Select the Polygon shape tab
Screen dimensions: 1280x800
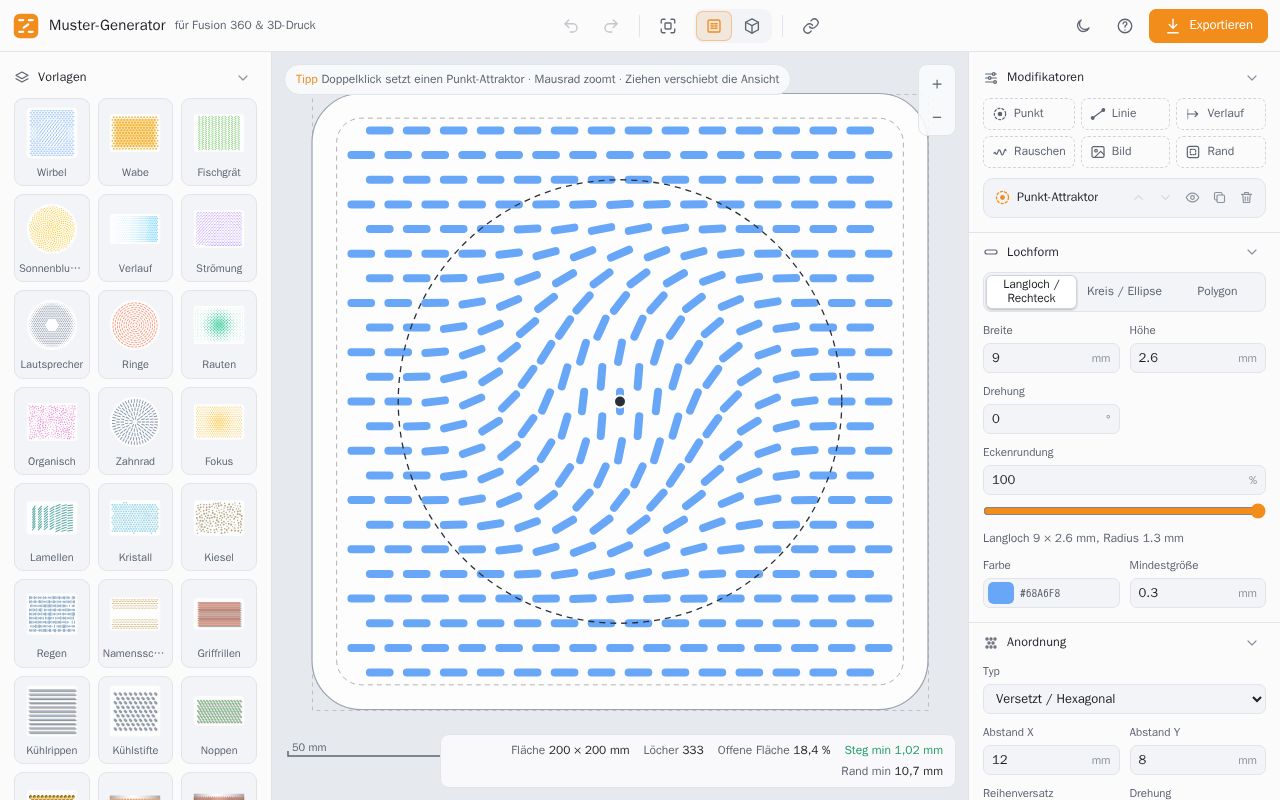1217,292
